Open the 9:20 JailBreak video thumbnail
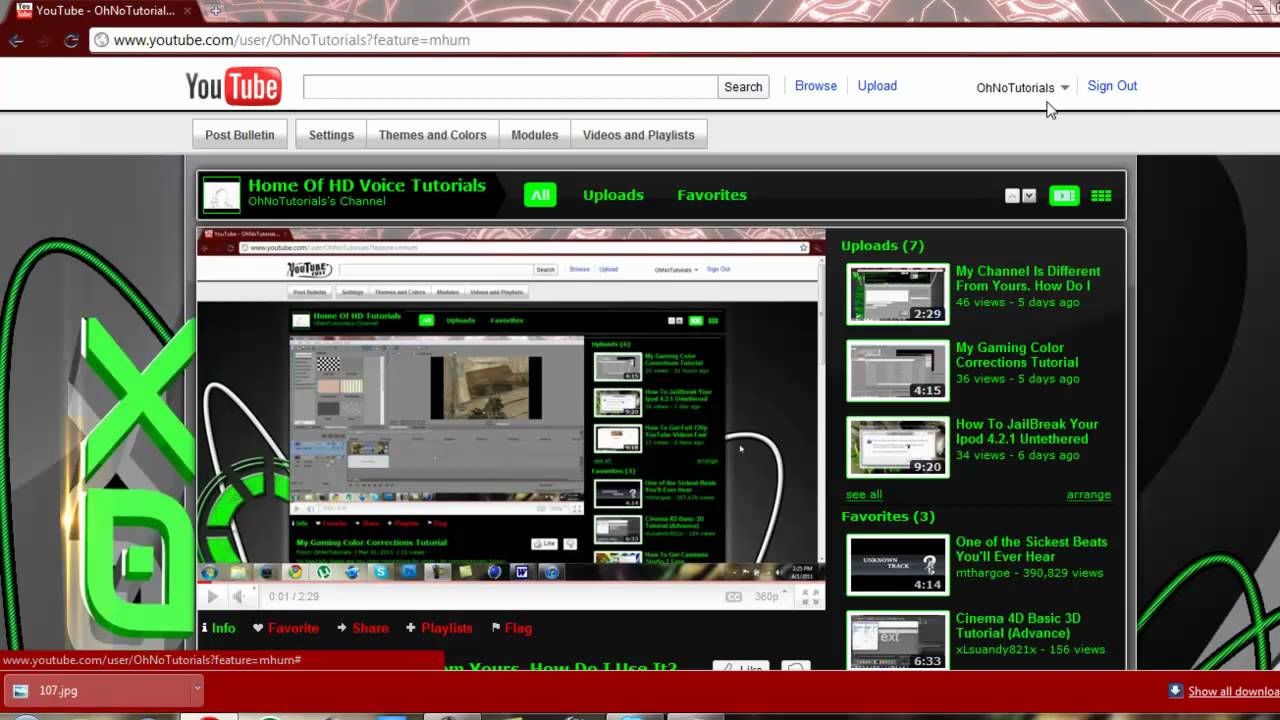This screenshot has width=1280, height=720. [x=898, y=447]
